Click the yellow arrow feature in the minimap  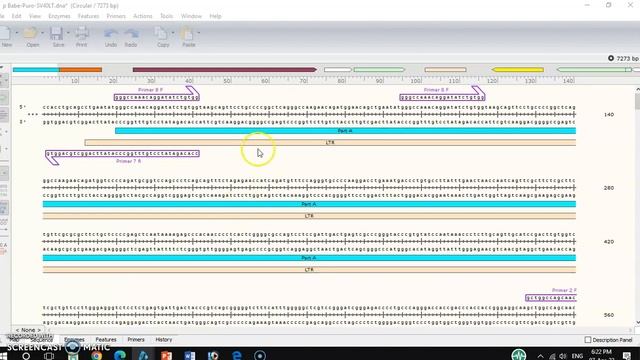coord(518,70)
